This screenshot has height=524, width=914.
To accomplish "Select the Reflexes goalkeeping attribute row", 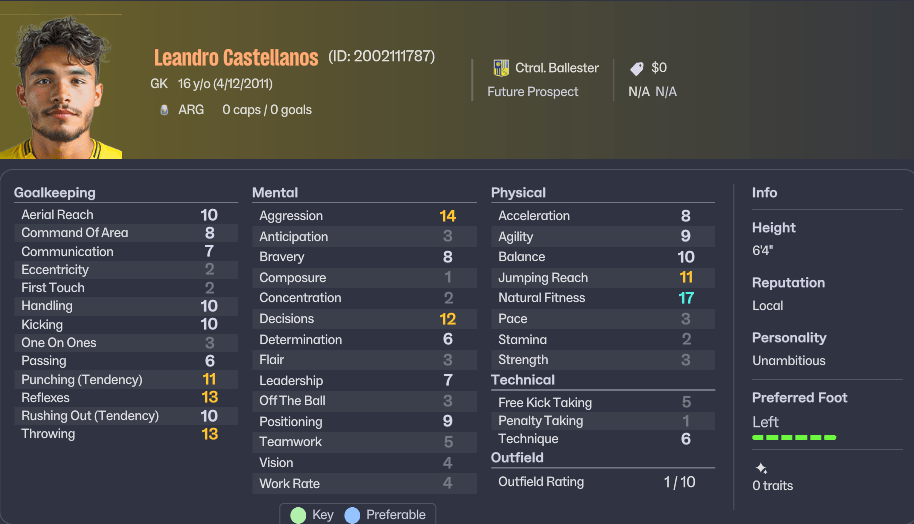I will 119,397.
